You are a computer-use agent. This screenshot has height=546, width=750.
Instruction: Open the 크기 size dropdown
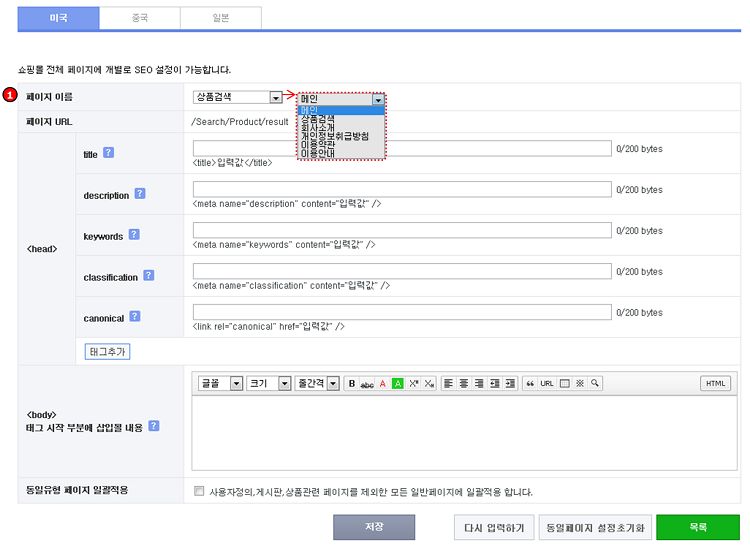268,383
